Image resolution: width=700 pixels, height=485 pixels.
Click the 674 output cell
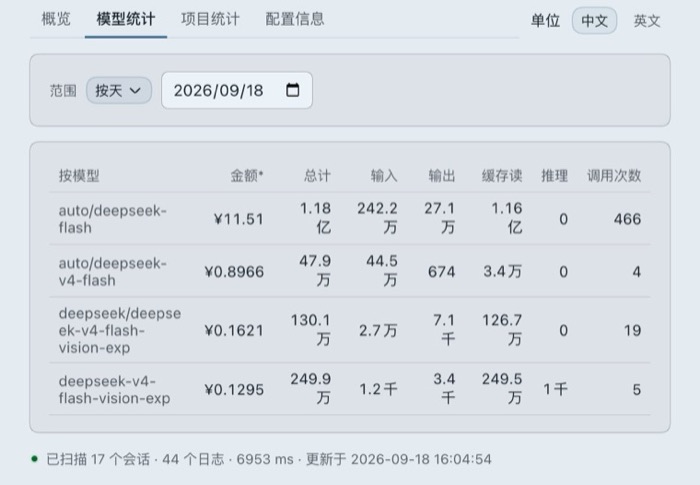442,272
